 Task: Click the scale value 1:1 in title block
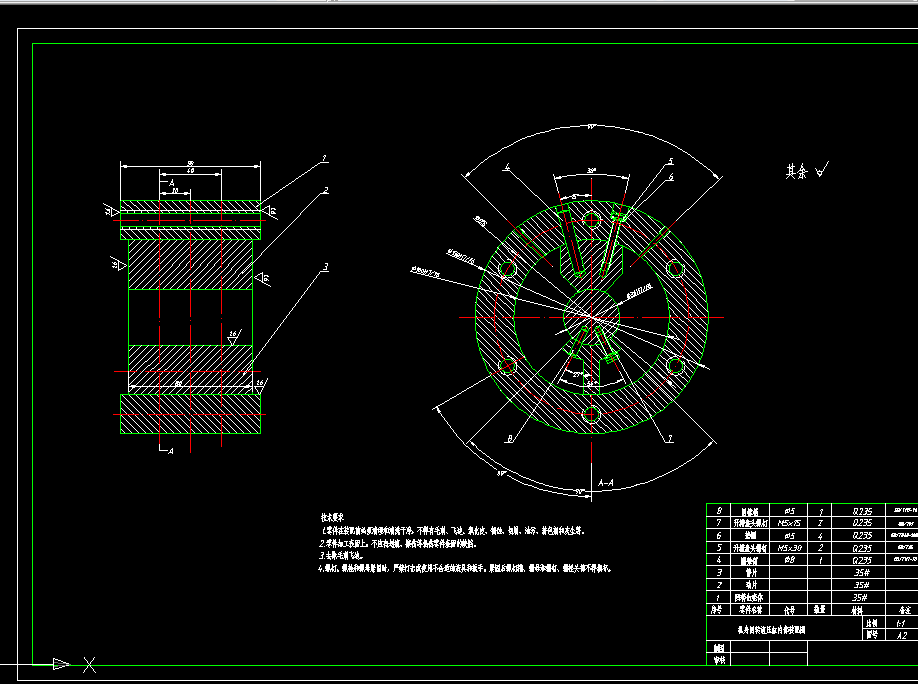pyautogui.click(x=902, y=623)
